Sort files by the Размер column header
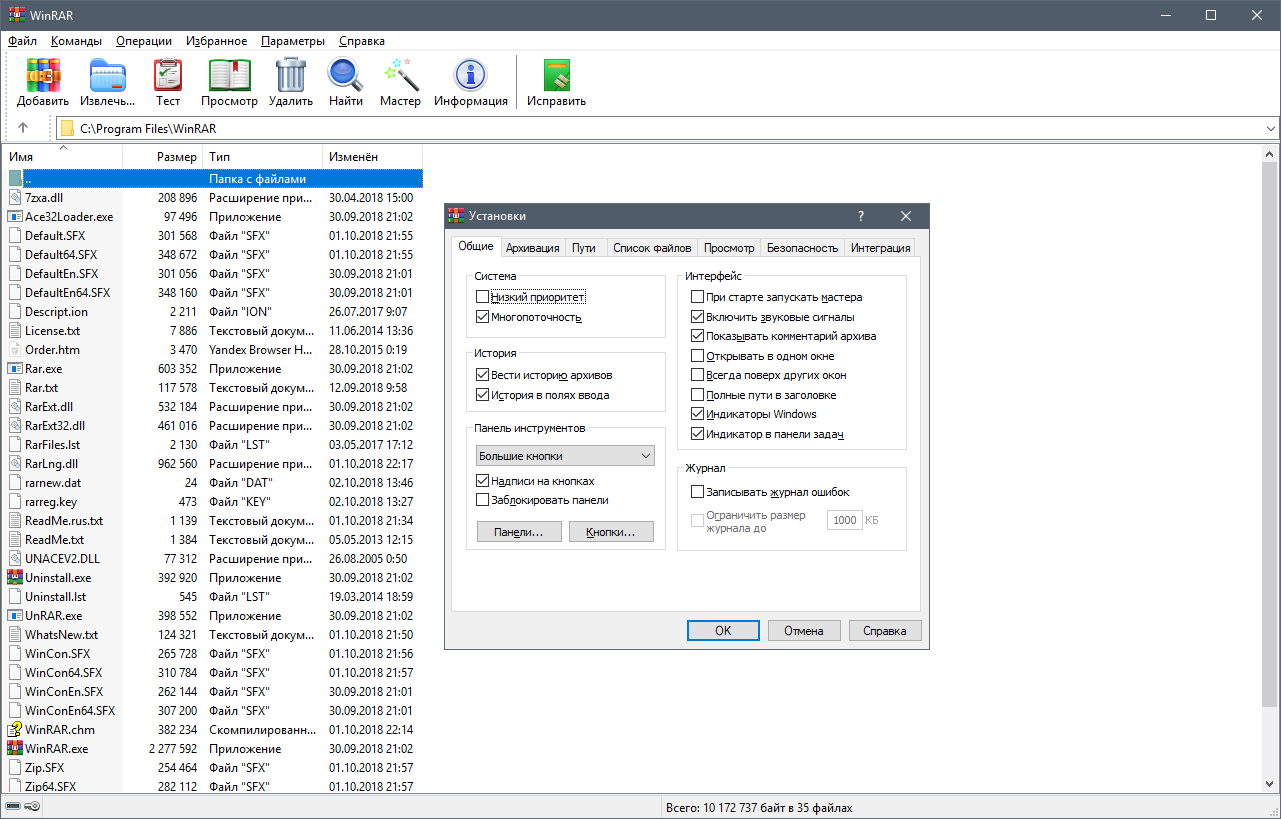This screenshot has width=1281, height=819. pyautogui.click(x=163, y=157)
